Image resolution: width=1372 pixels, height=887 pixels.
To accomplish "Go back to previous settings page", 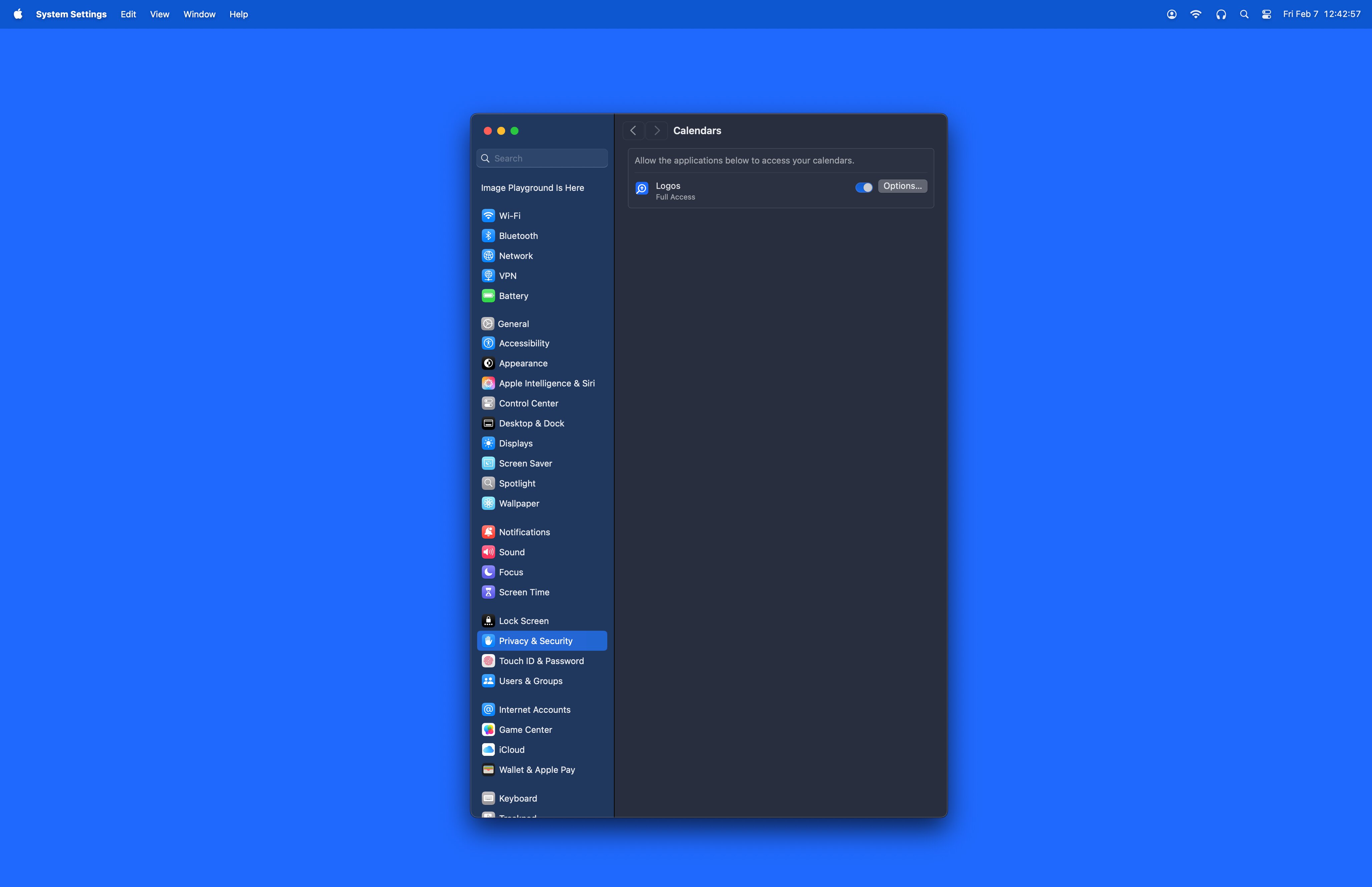I will tap(633, 131).
